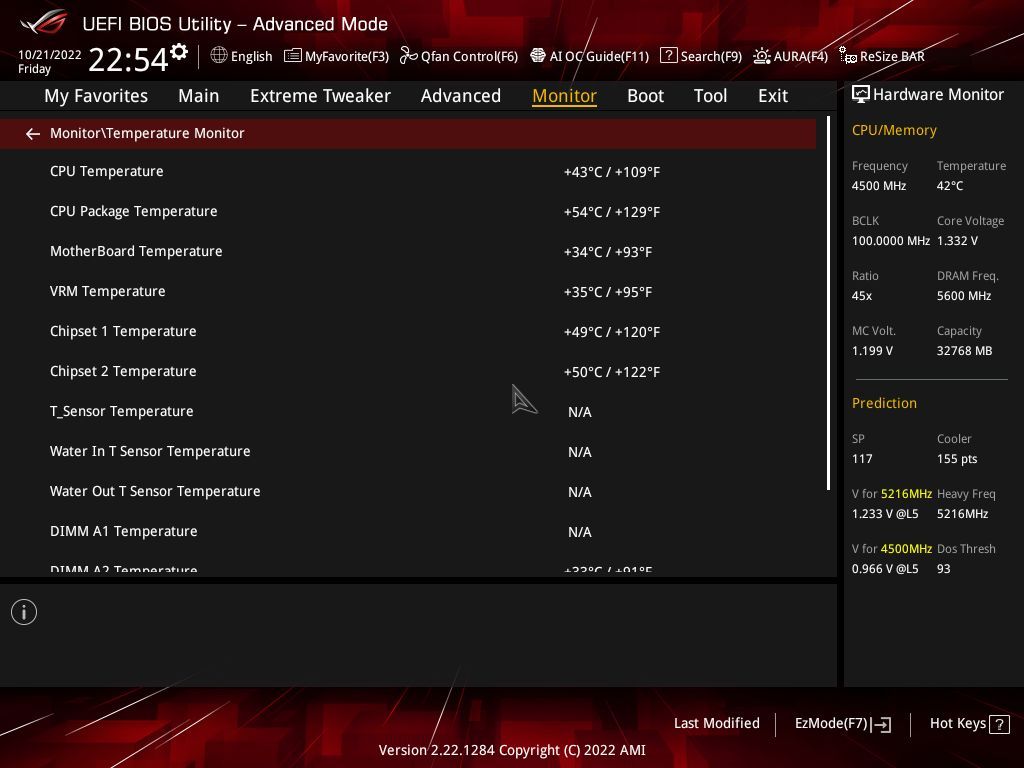
Task: Open AI OC Guide(F11)
Action: click(x=590, y=56)
